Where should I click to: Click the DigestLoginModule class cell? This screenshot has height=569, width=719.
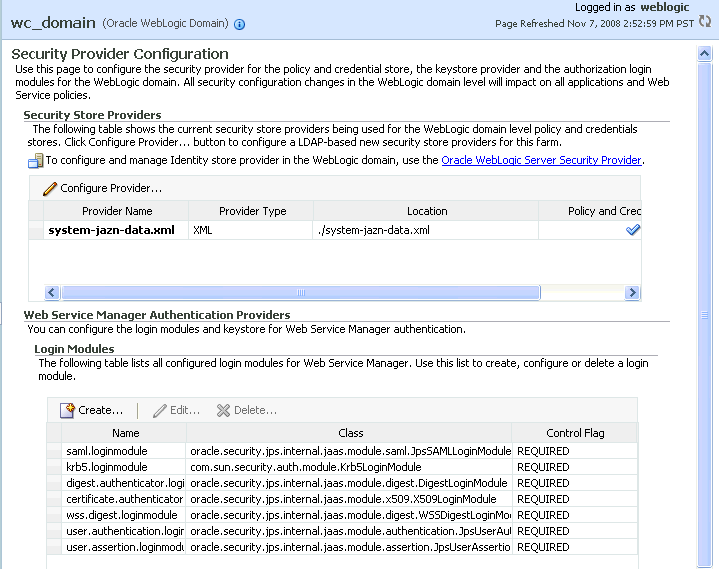[349, 483]
